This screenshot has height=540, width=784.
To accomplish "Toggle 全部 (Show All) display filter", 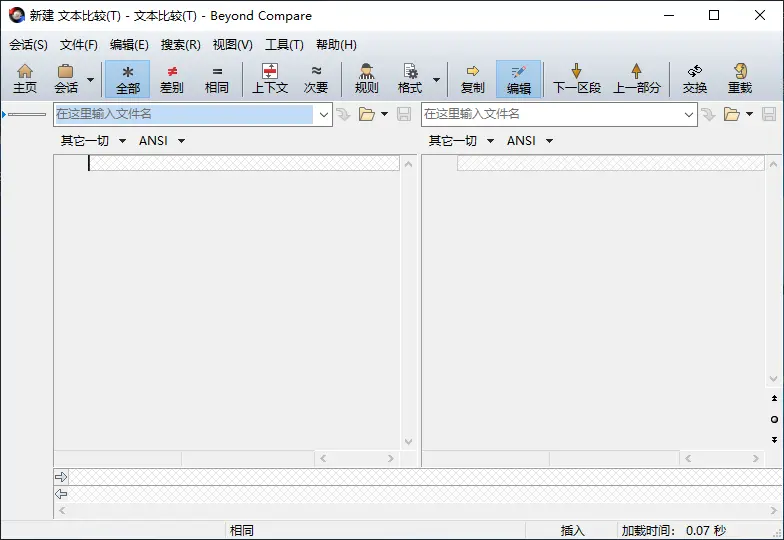I will click(x=127, y=78).
